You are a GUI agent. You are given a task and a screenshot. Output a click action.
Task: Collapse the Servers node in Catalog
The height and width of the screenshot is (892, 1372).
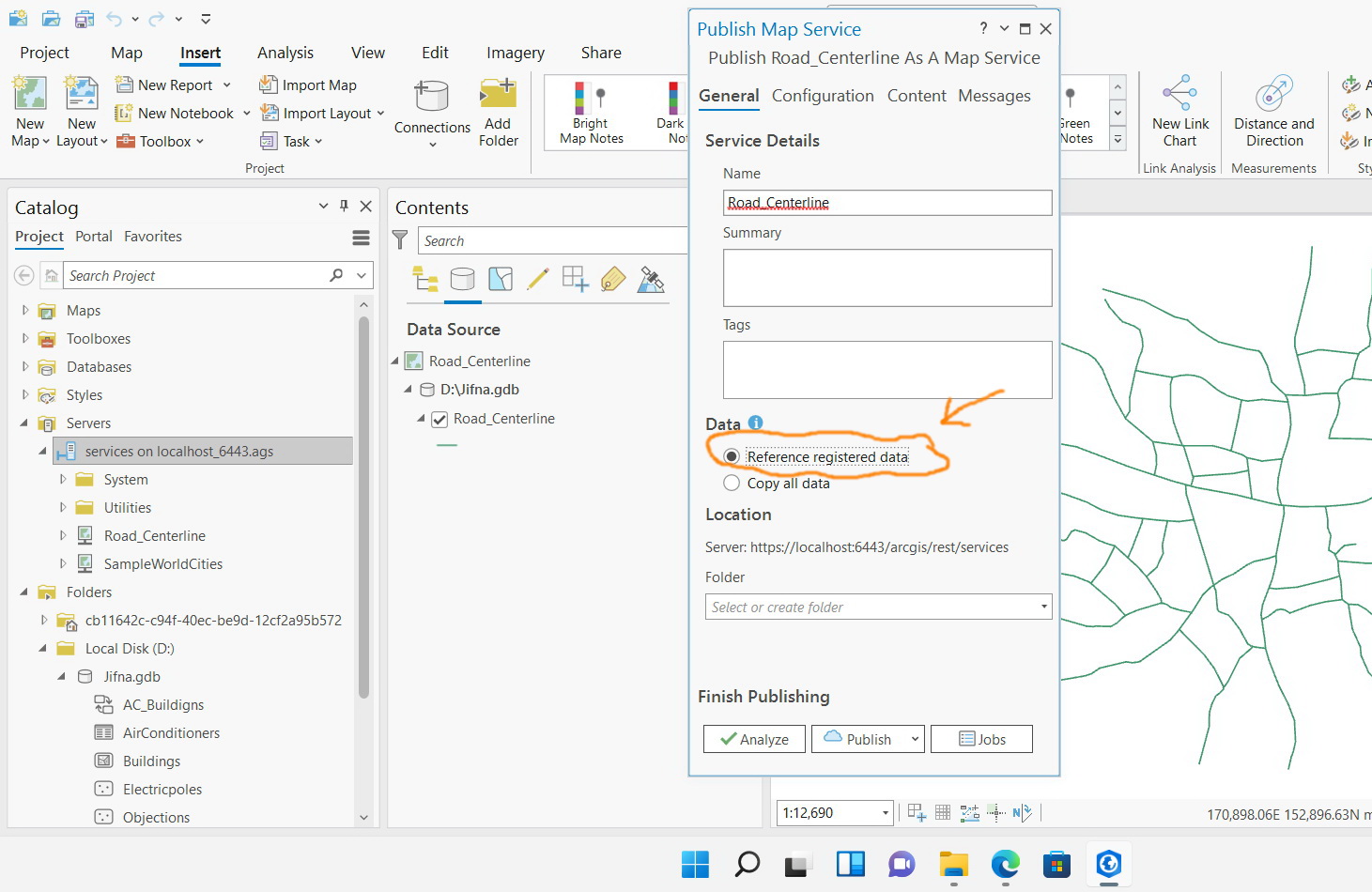pyautogui.click(x=24, y=423)
